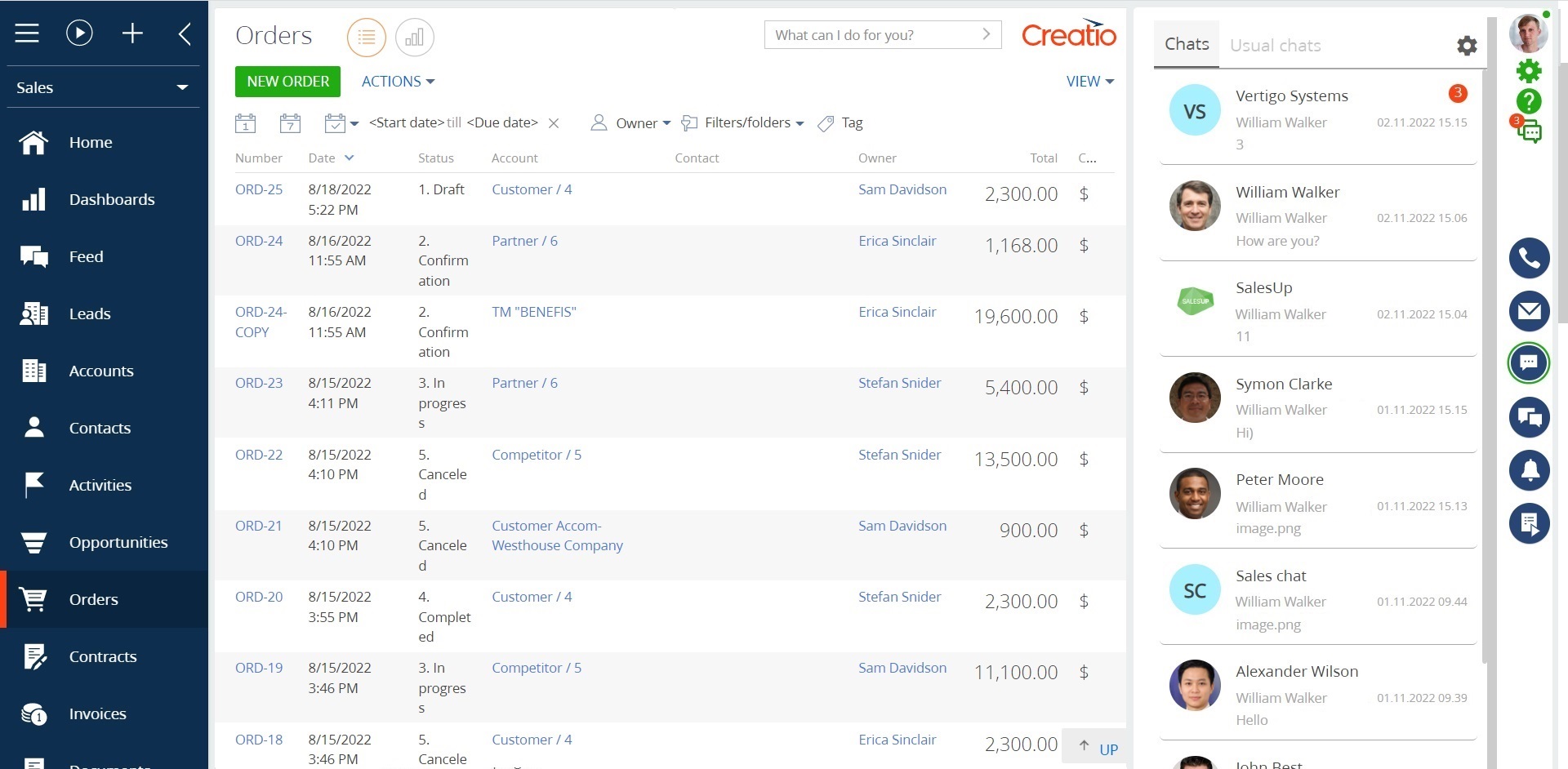This screenshot has width=1568, height=769.
Task: Open the CTI phone panel
Action: 1530,258
